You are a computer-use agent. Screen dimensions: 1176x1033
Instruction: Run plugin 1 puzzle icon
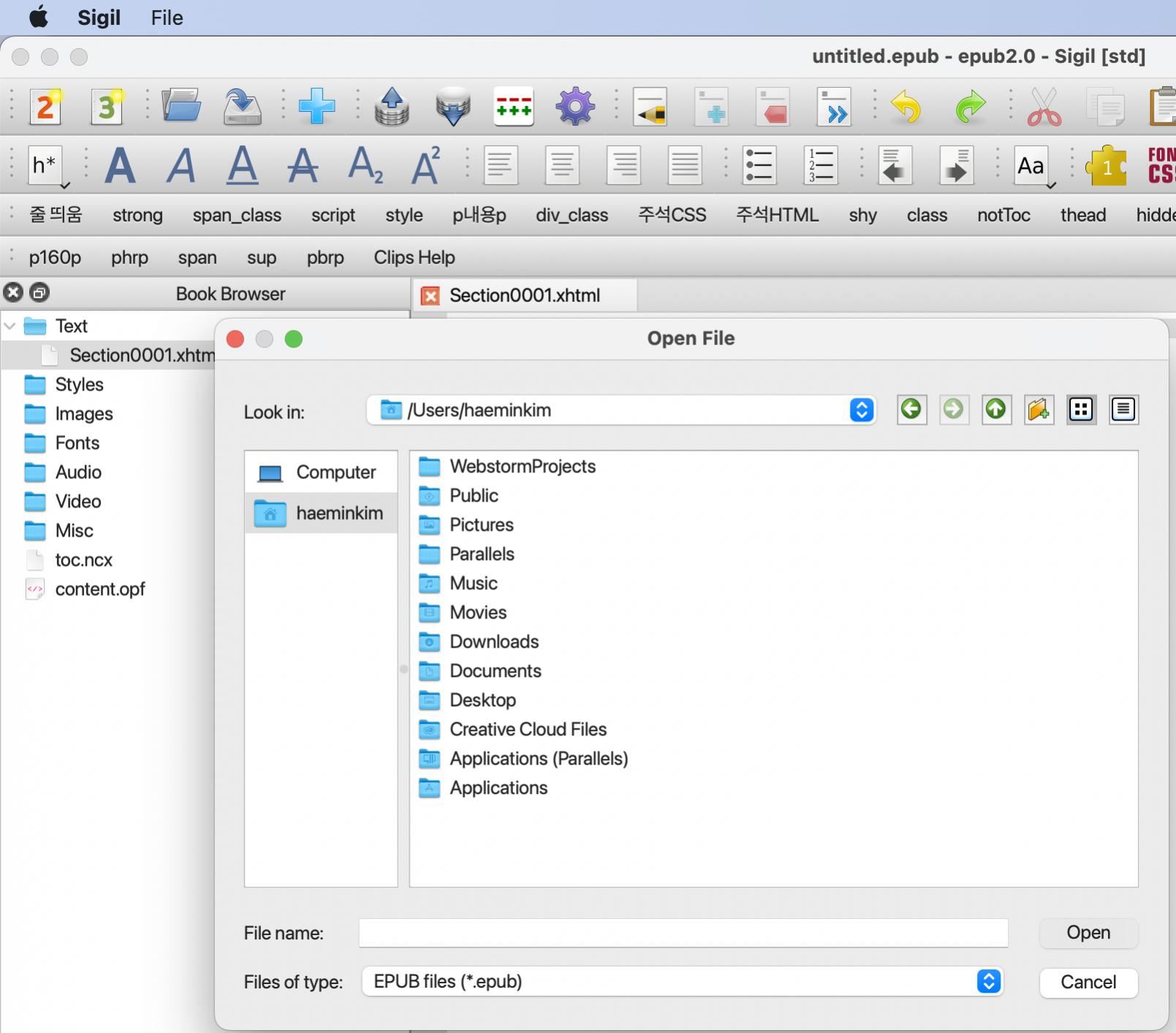point(1107,166)
